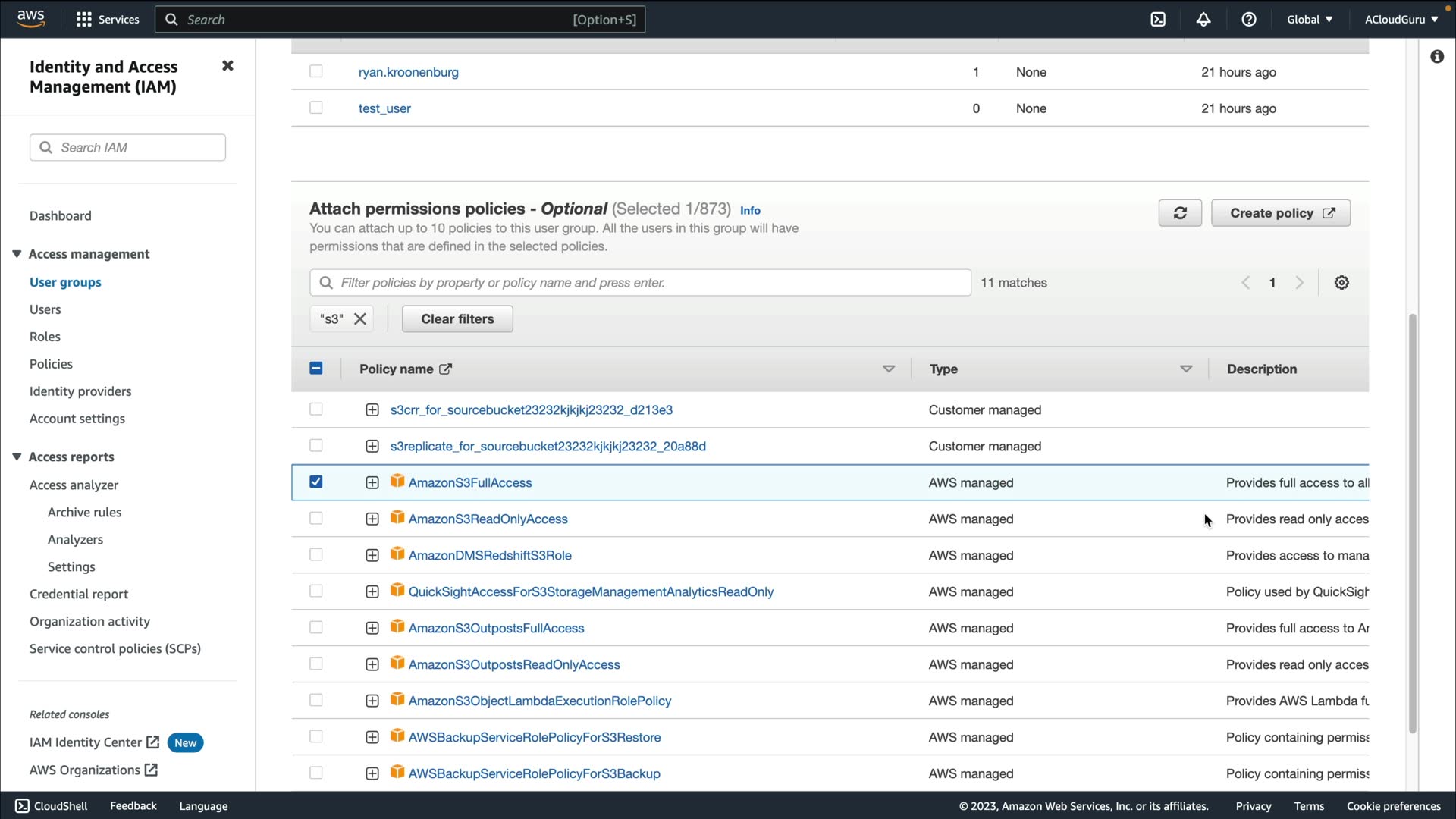Open CloudShell from top navigation bar icon
1456x819 pixels.
point(1158,20)
